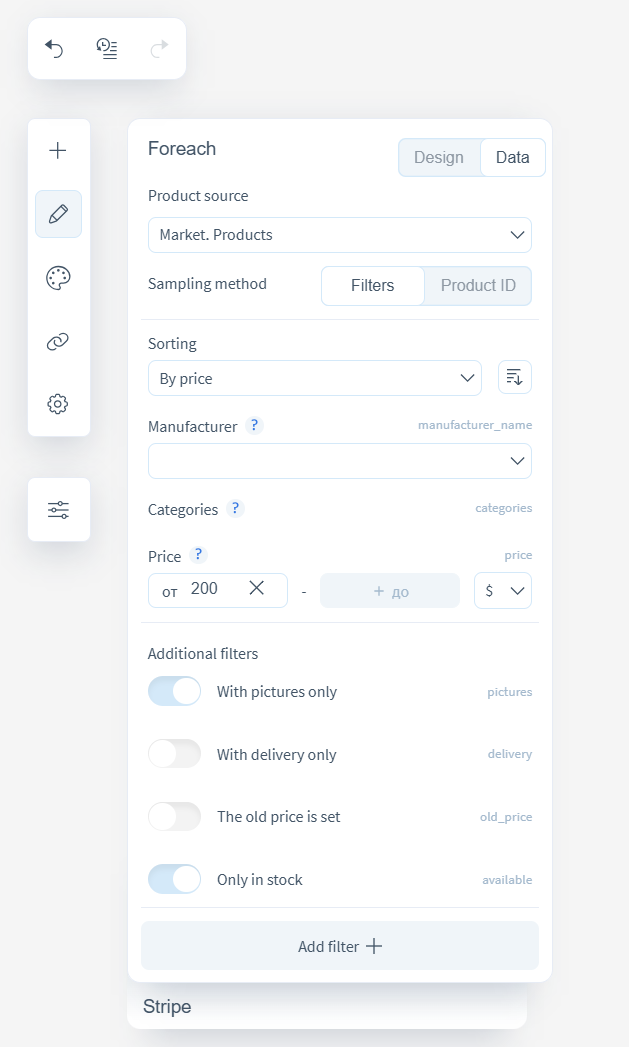
Task: Click the plus icon in the sidebar
Action: coord(58,151)
